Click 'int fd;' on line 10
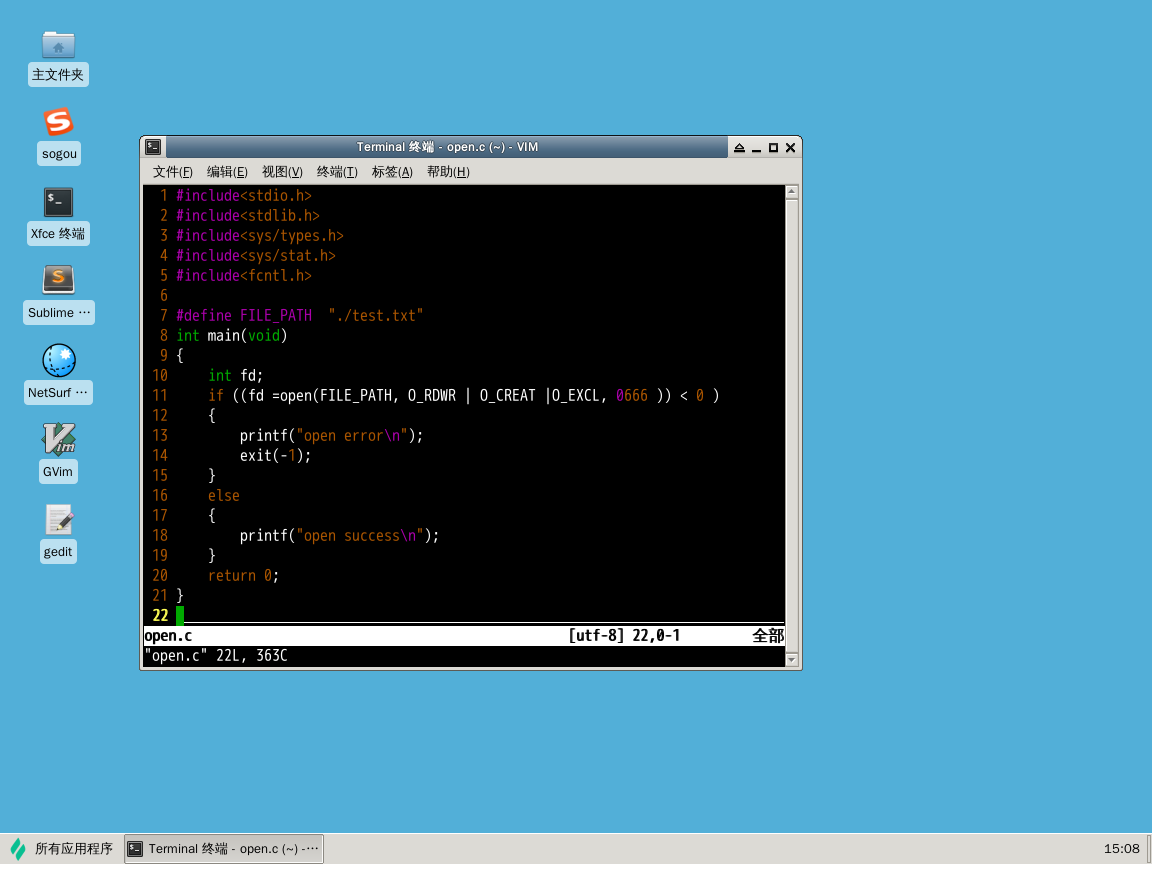Viewport: 1152px width, 896px height. [236, 375]
